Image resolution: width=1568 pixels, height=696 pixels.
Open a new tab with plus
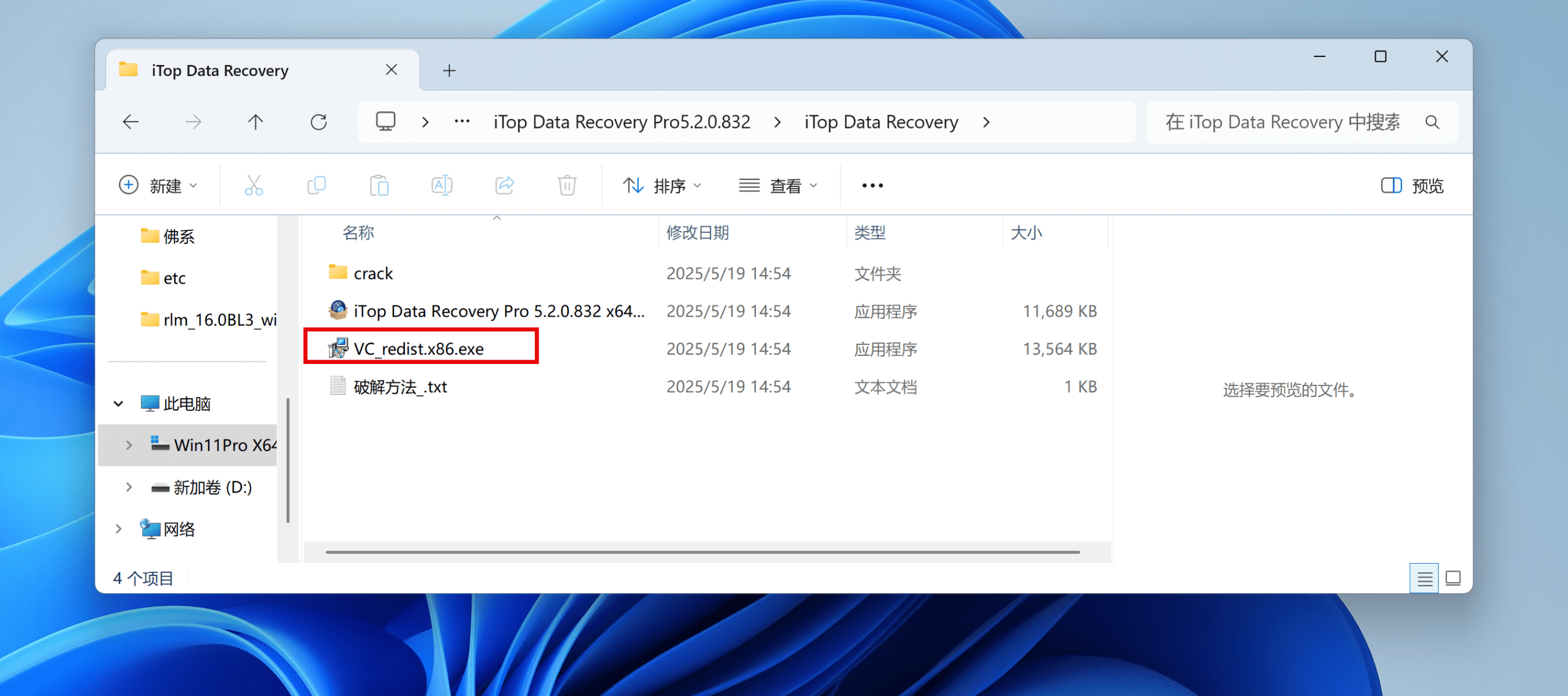(449, 70)
